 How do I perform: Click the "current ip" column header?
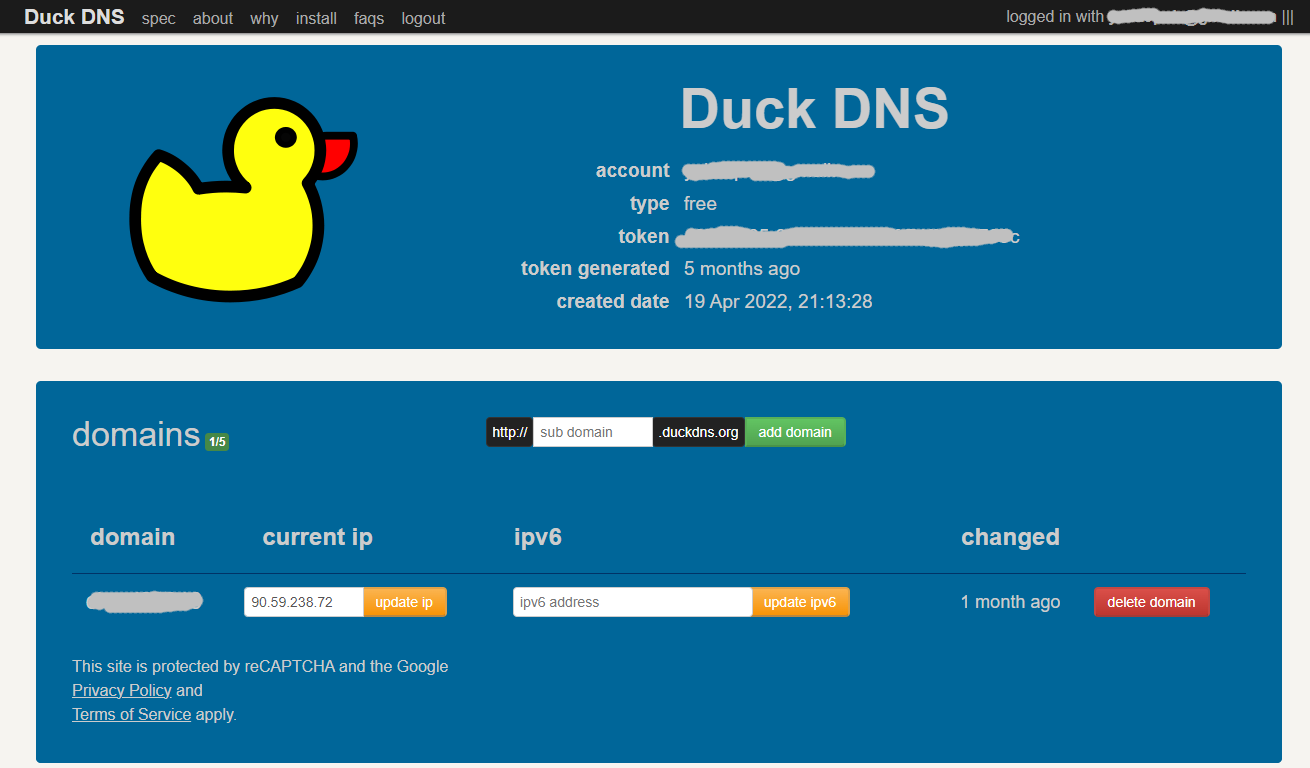click(x=318, y=537)
